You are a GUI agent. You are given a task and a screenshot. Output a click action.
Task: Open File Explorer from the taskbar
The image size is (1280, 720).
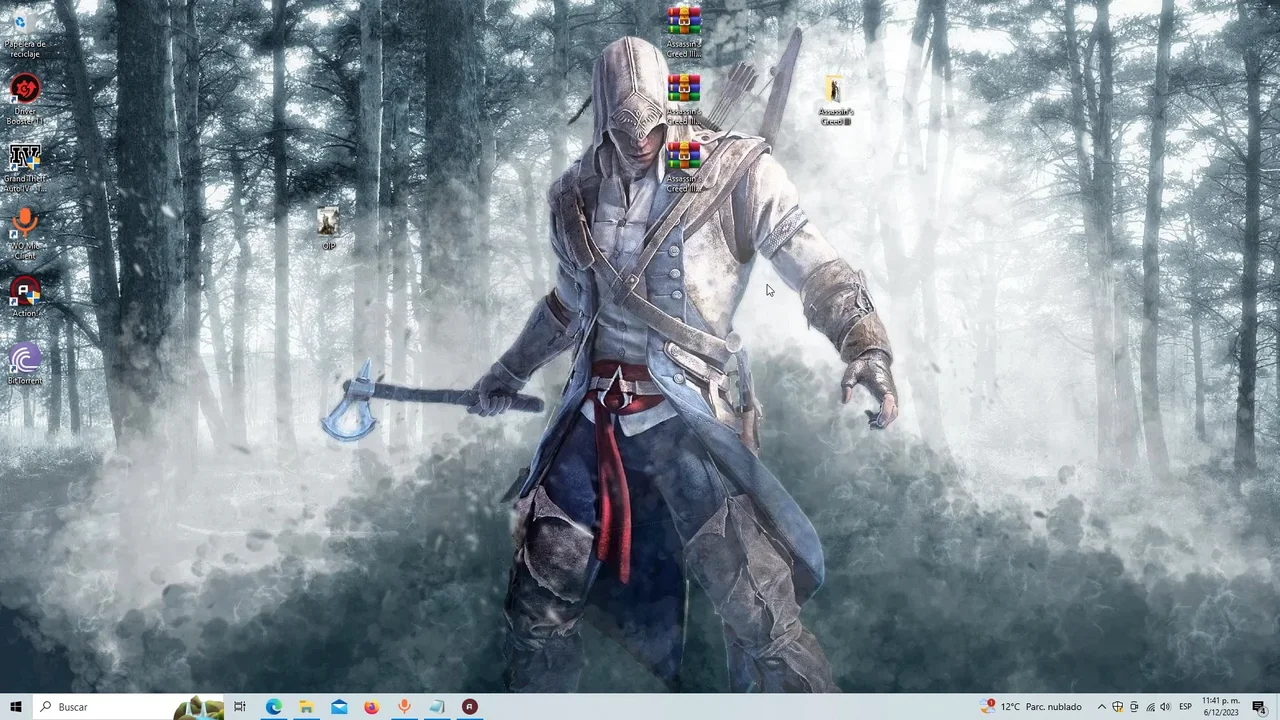pos(306,707)
